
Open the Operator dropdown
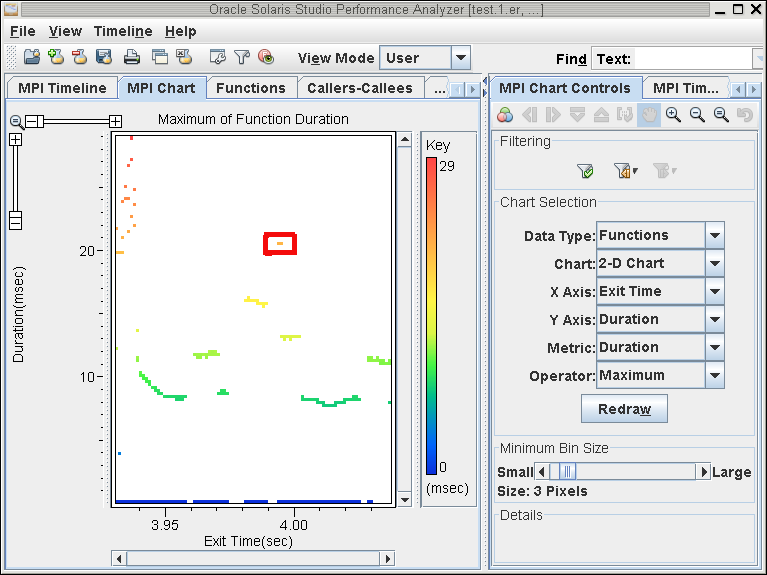[715, 375]
